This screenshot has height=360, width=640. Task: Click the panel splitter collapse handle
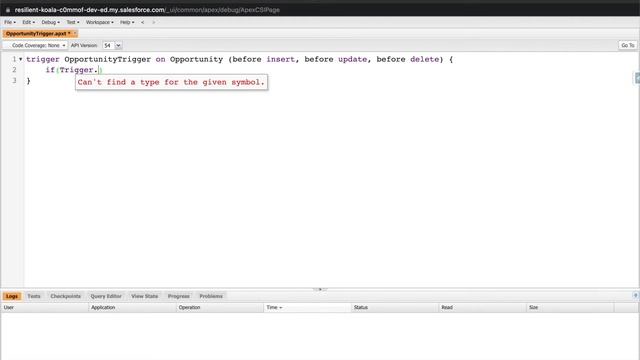(x=320, y=289)
